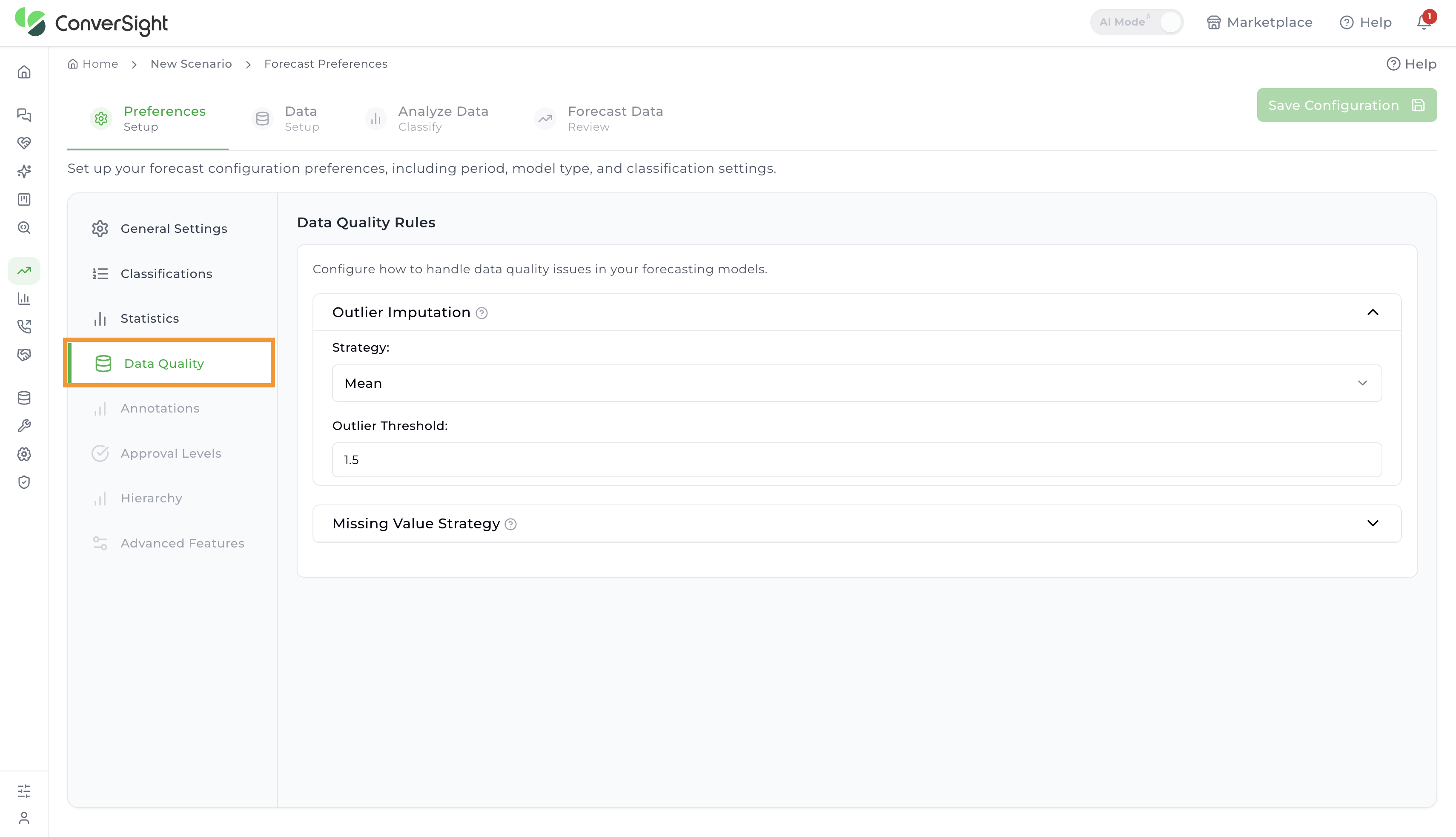Click the Save Configuration button
This screenshot has height=837, width=1456.
(1346, 105)
